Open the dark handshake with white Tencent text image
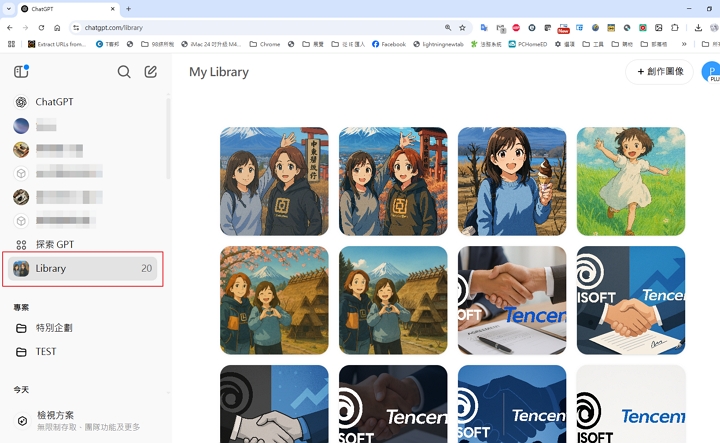The image size is (720, 443). click(393, 404)
